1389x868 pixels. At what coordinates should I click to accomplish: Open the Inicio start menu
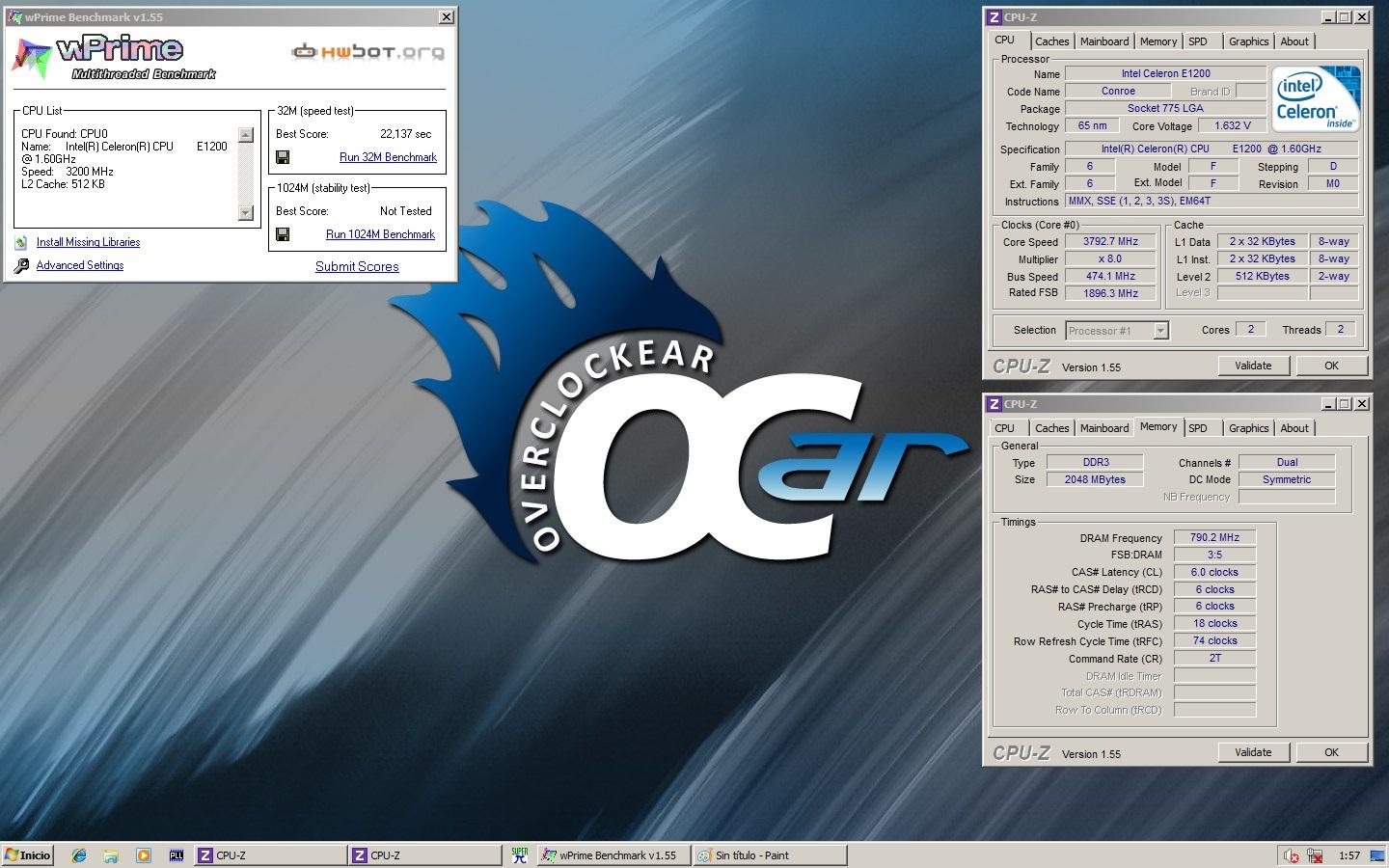point(27,855)
